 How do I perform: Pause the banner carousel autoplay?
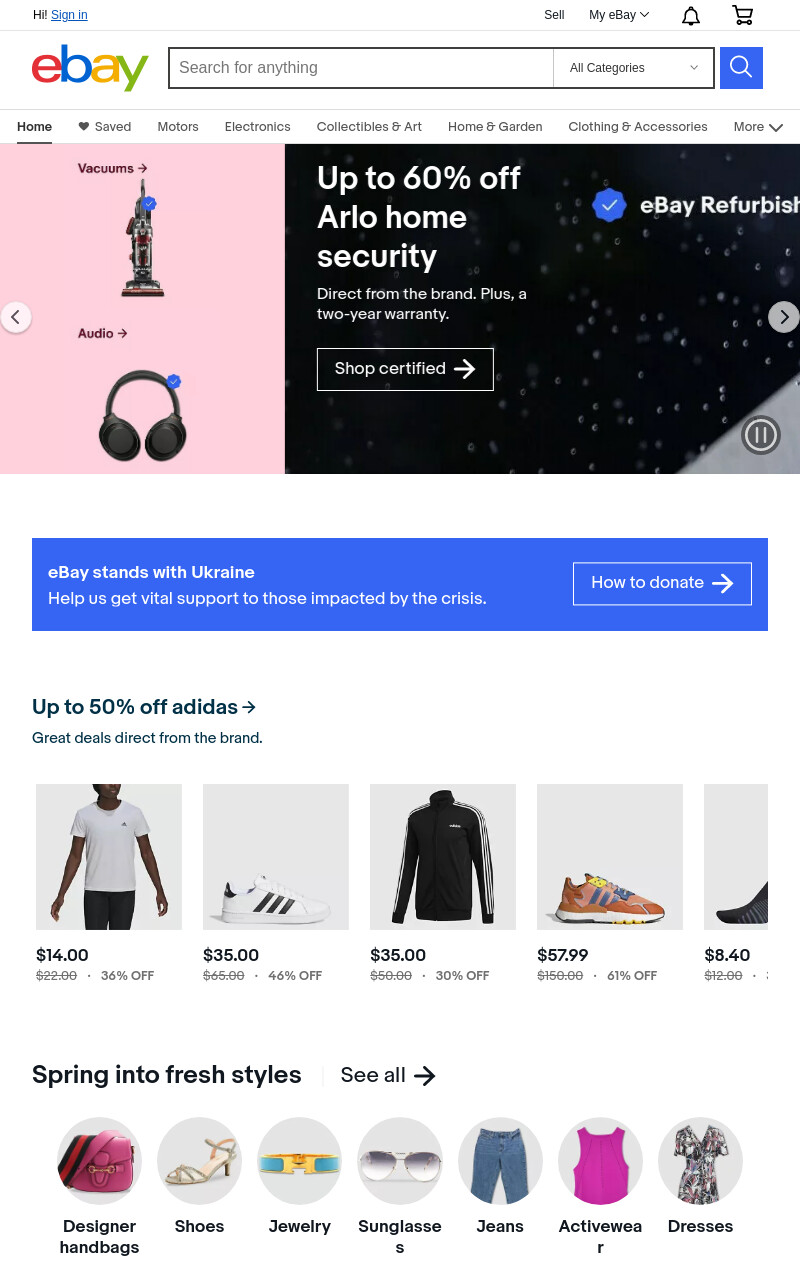(x=761, y=435)
